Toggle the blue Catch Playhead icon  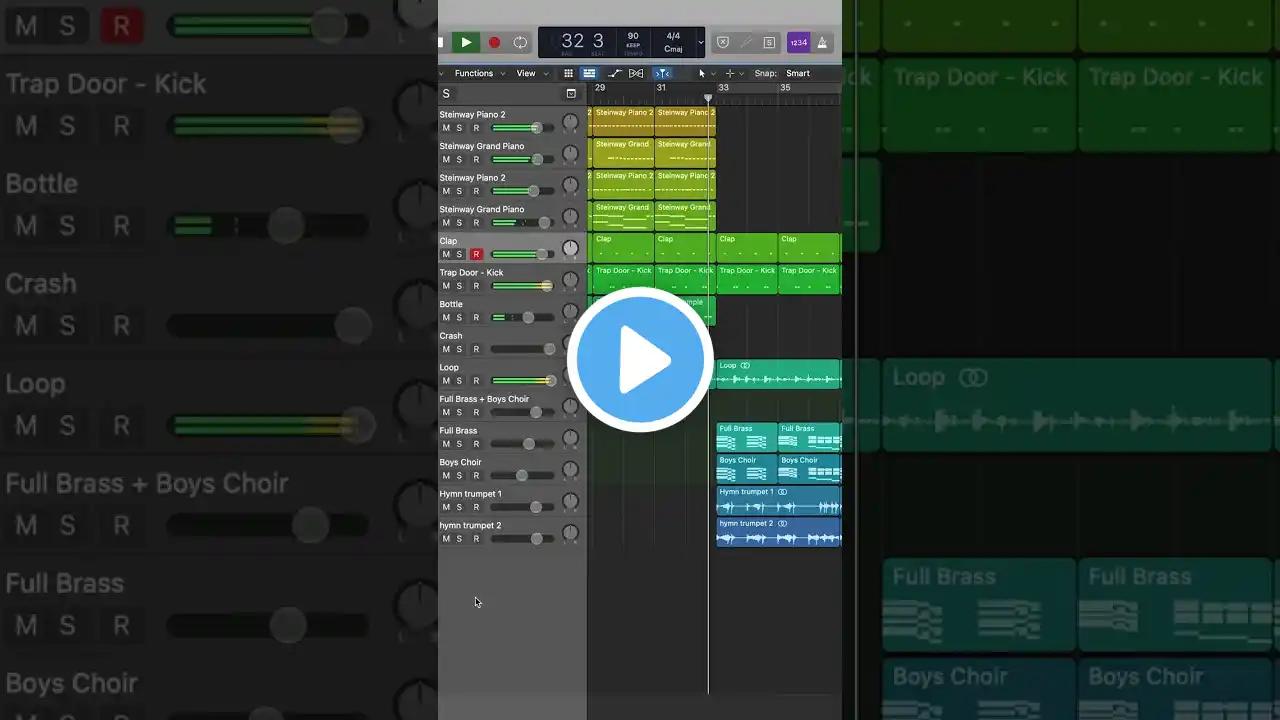662,73
